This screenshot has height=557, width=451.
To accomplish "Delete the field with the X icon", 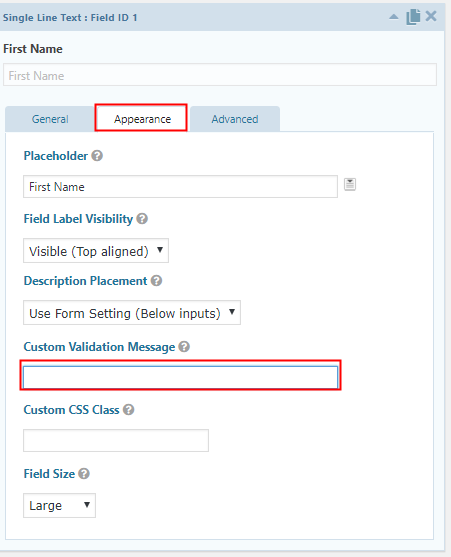I will coord(431,16).
